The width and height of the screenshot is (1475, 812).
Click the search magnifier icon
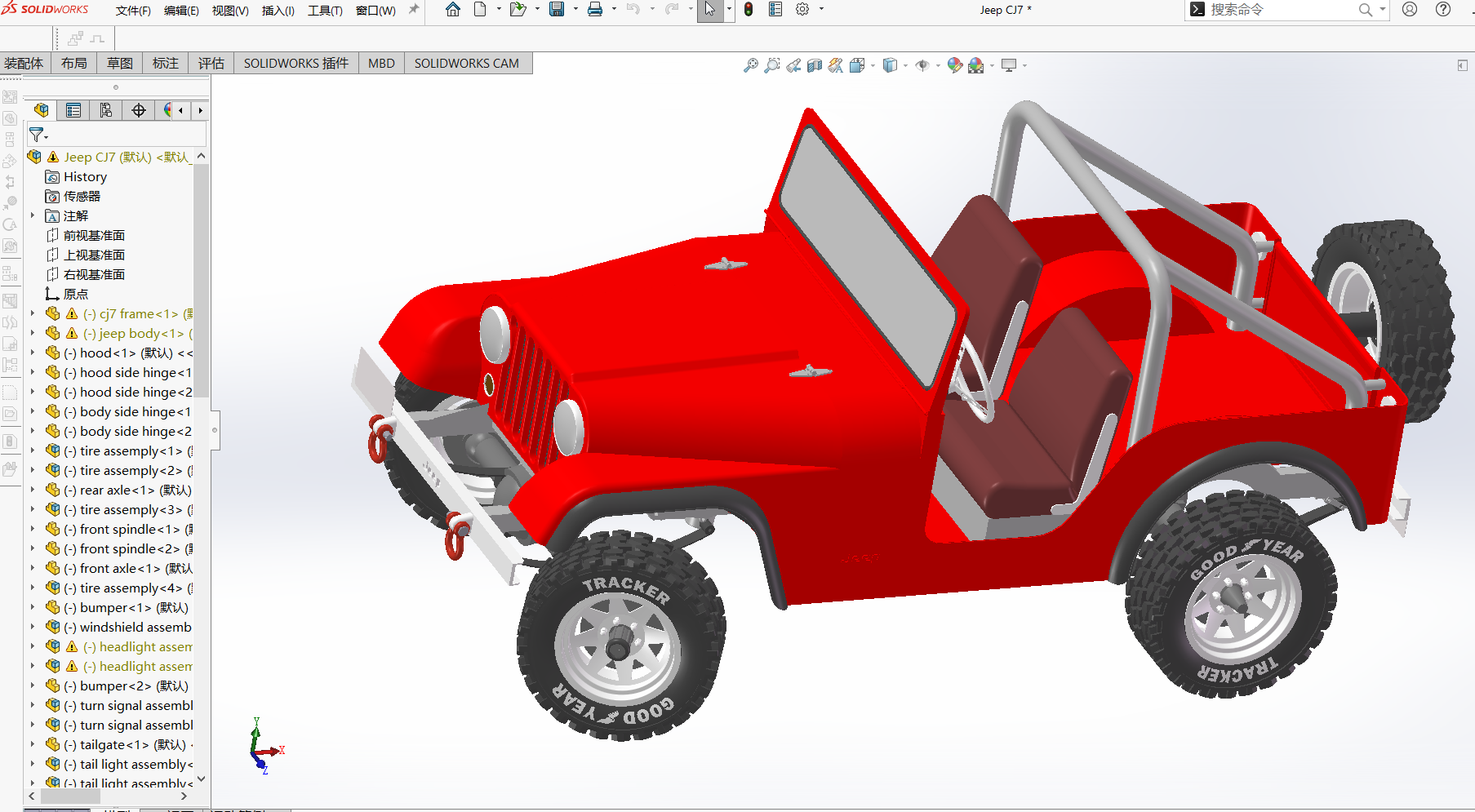coord(1365,10)
